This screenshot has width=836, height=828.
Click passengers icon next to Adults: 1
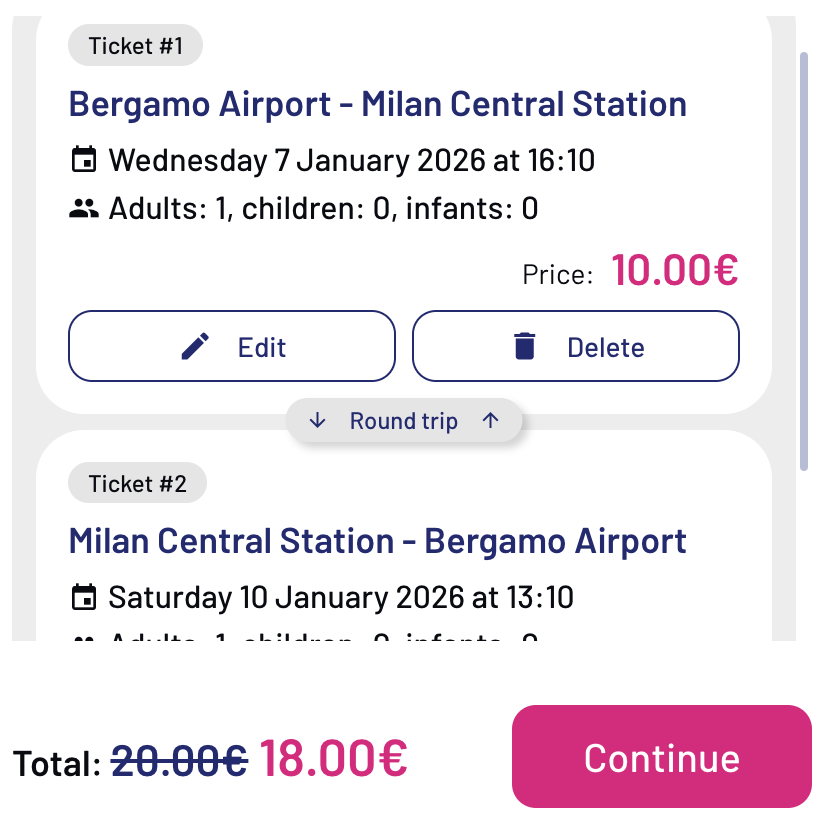84,209
